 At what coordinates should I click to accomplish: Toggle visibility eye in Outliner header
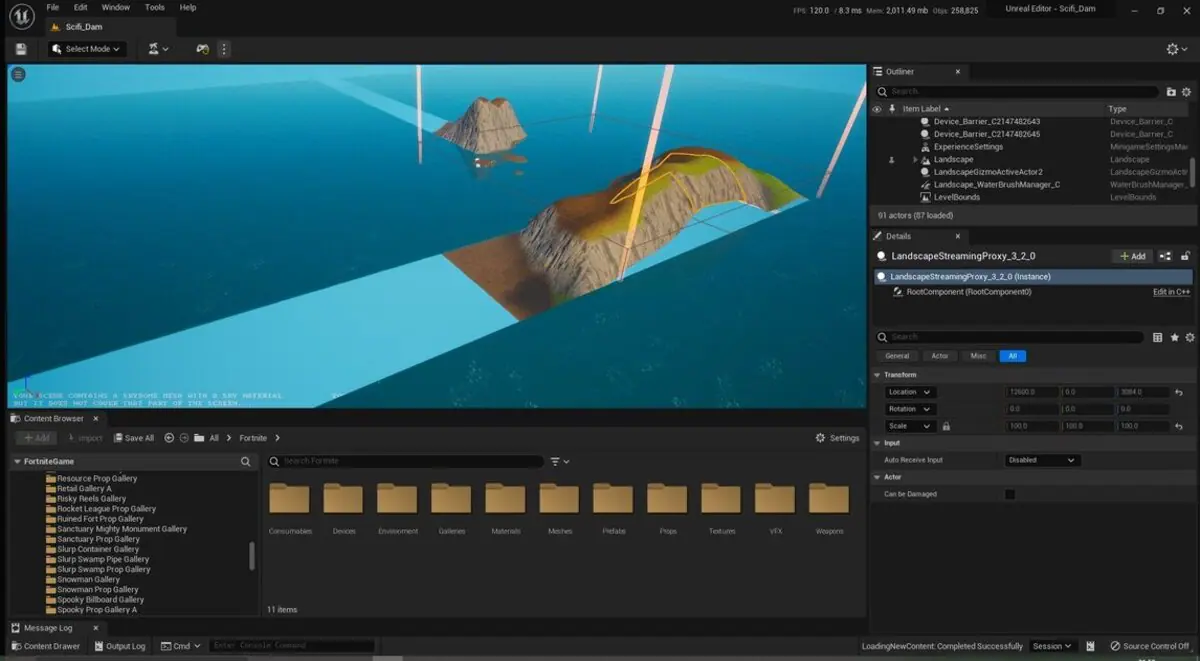point(877,109)
